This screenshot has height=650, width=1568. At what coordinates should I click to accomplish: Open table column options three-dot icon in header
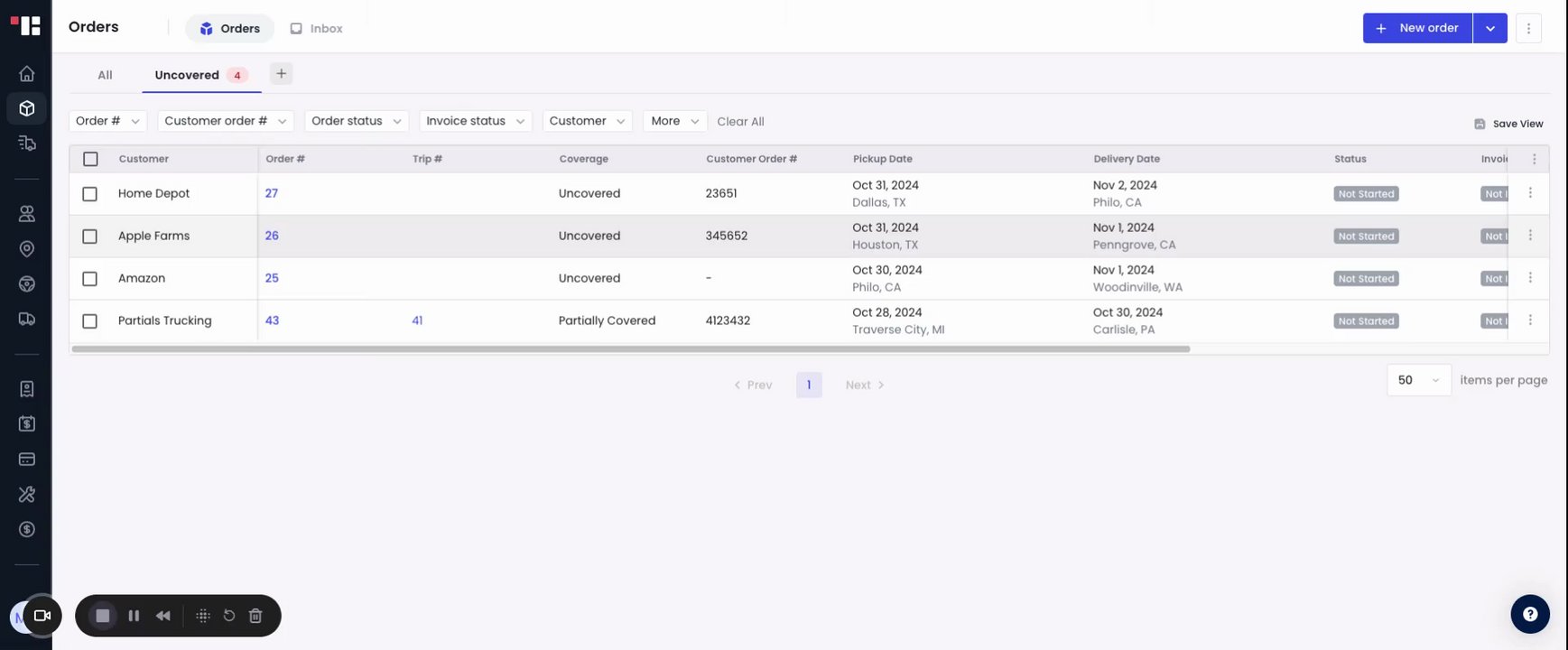(x=1534, y=159)
